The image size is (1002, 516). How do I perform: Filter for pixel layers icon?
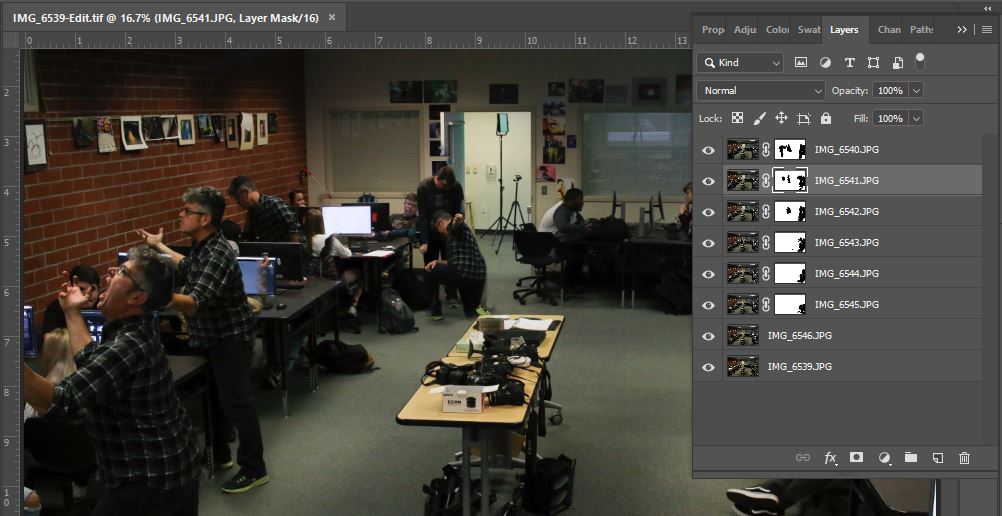click(800, 62)
